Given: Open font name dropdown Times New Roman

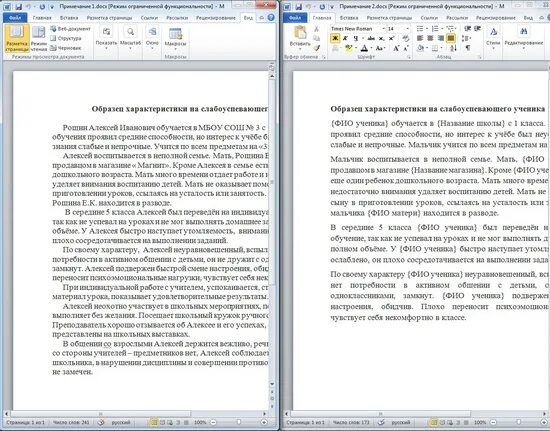Looking at the screenshot, I should click(383, 29).
